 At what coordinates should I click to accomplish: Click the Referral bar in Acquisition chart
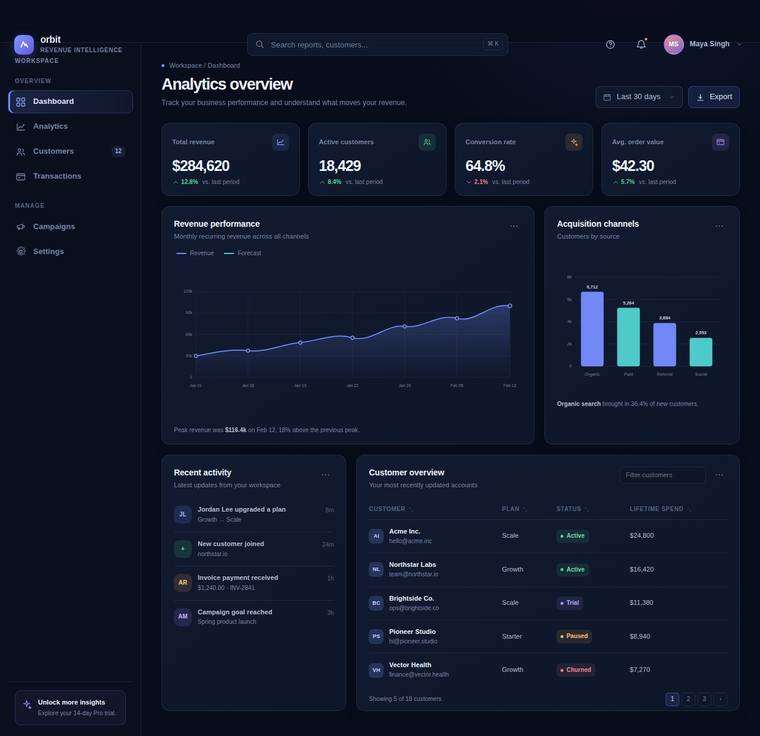coord(665,345)
